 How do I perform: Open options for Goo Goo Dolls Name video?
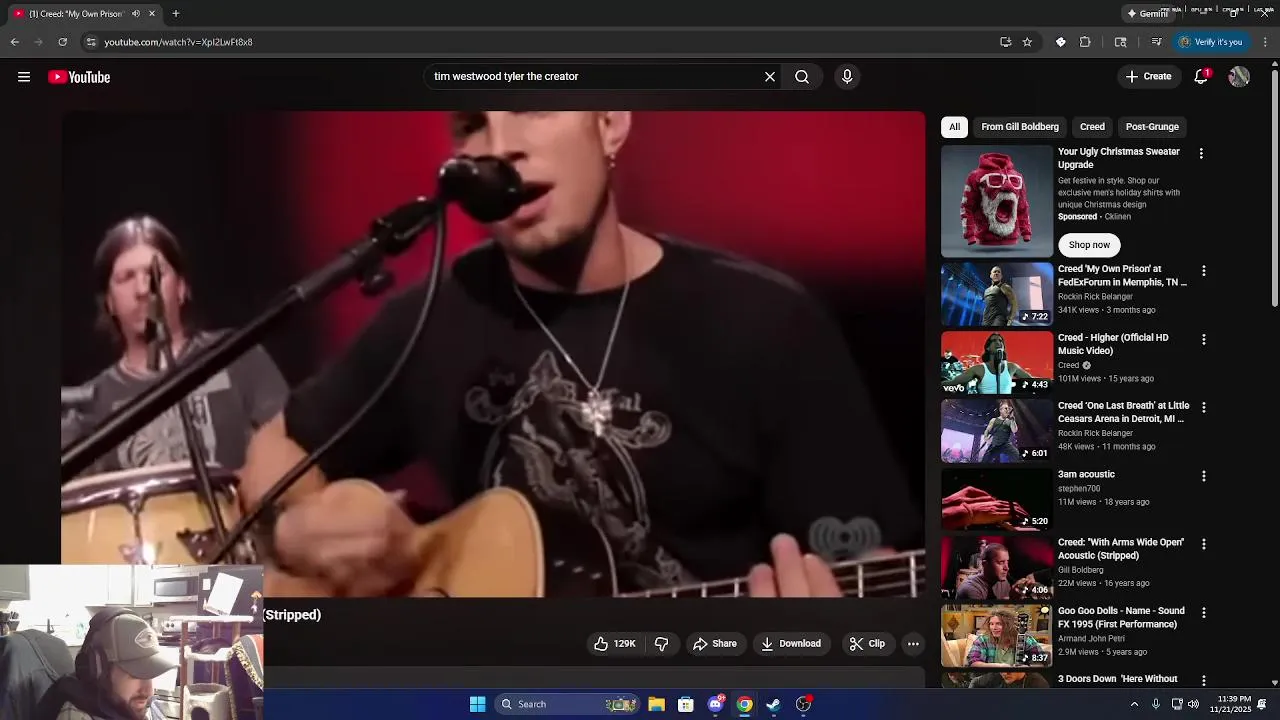coord(1204,612)
